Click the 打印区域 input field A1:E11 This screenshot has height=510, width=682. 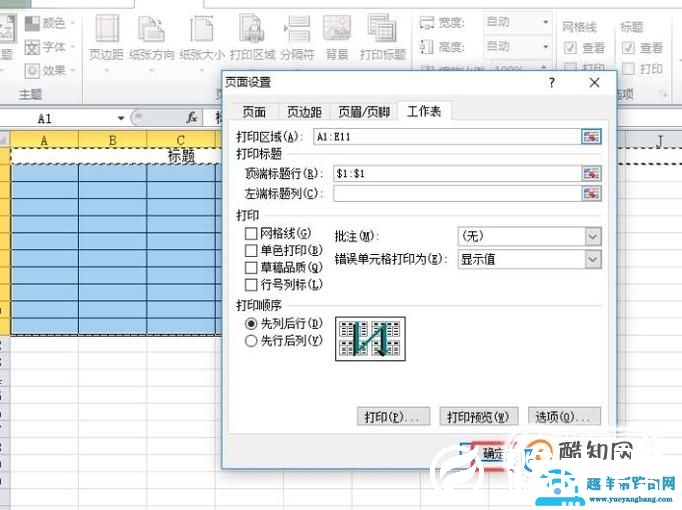447,137
